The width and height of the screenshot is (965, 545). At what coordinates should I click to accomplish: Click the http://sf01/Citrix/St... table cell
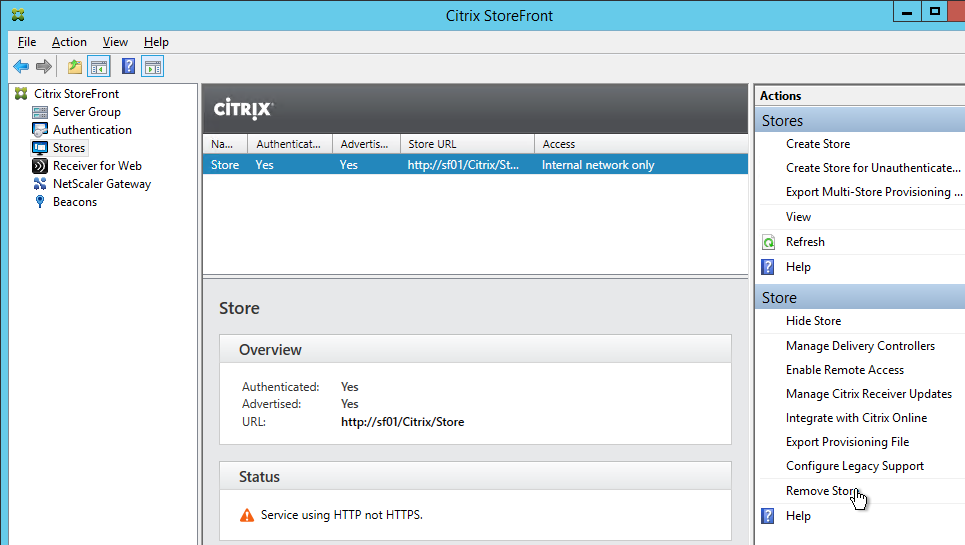(463, 165)
